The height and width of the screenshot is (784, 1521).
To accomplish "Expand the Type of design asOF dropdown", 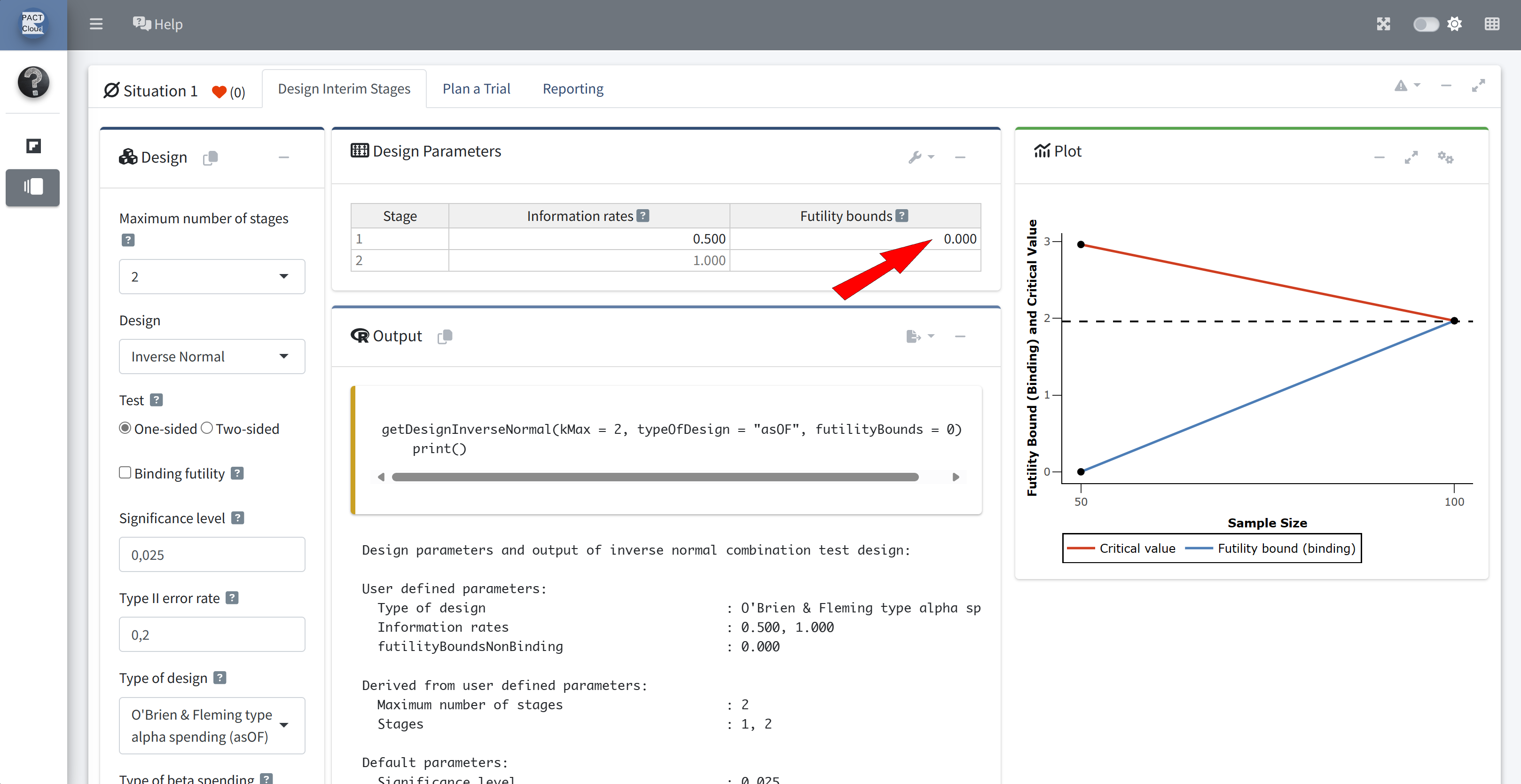I will (212, 725).
